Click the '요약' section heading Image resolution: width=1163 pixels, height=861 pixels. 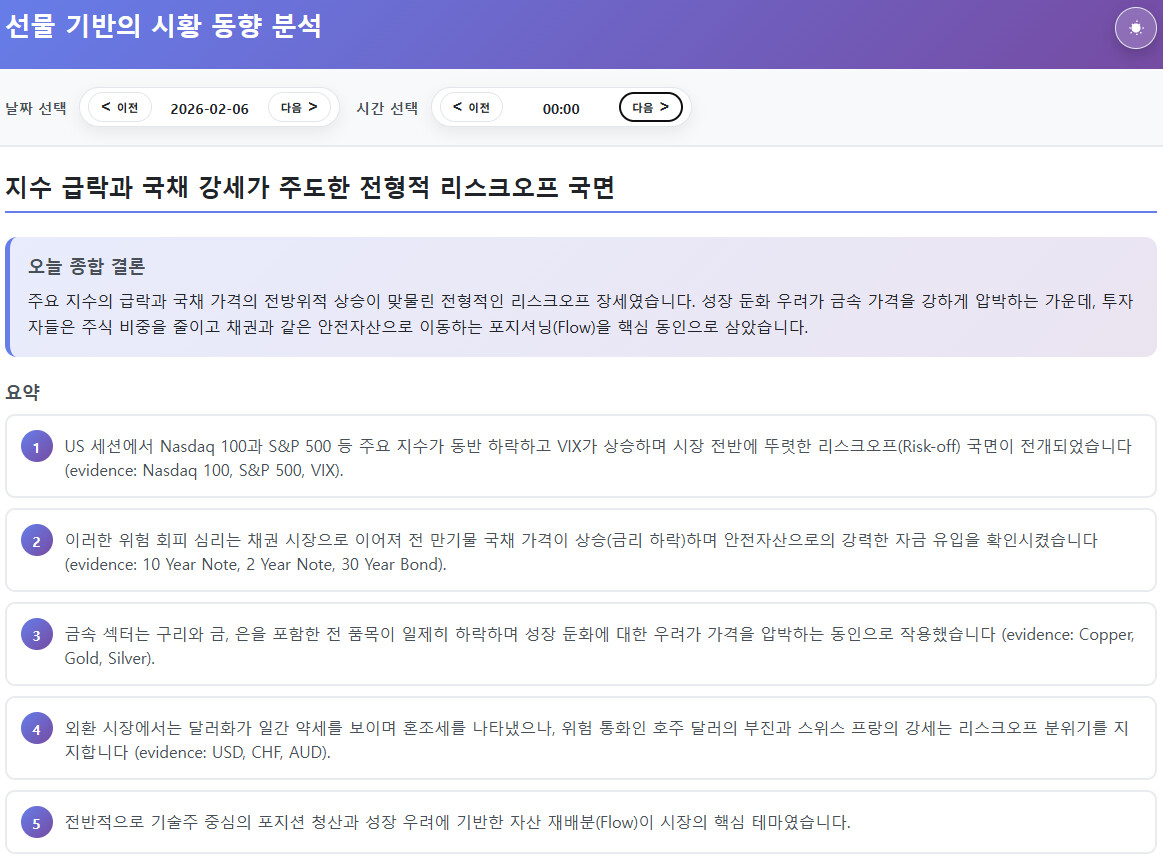tap(23, 392)
